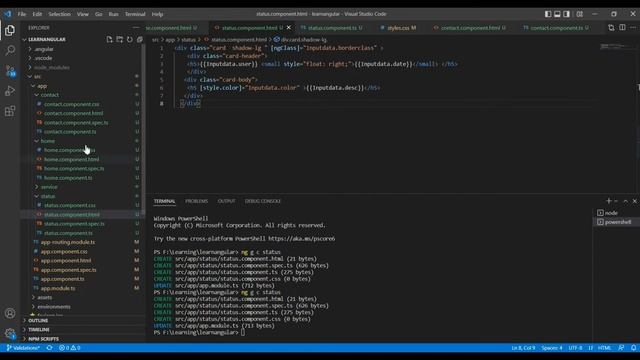The width and height of the screenshot is (640, 360).
Task: Synchronize changes icon in status bar
Action: tap(49, 348)
